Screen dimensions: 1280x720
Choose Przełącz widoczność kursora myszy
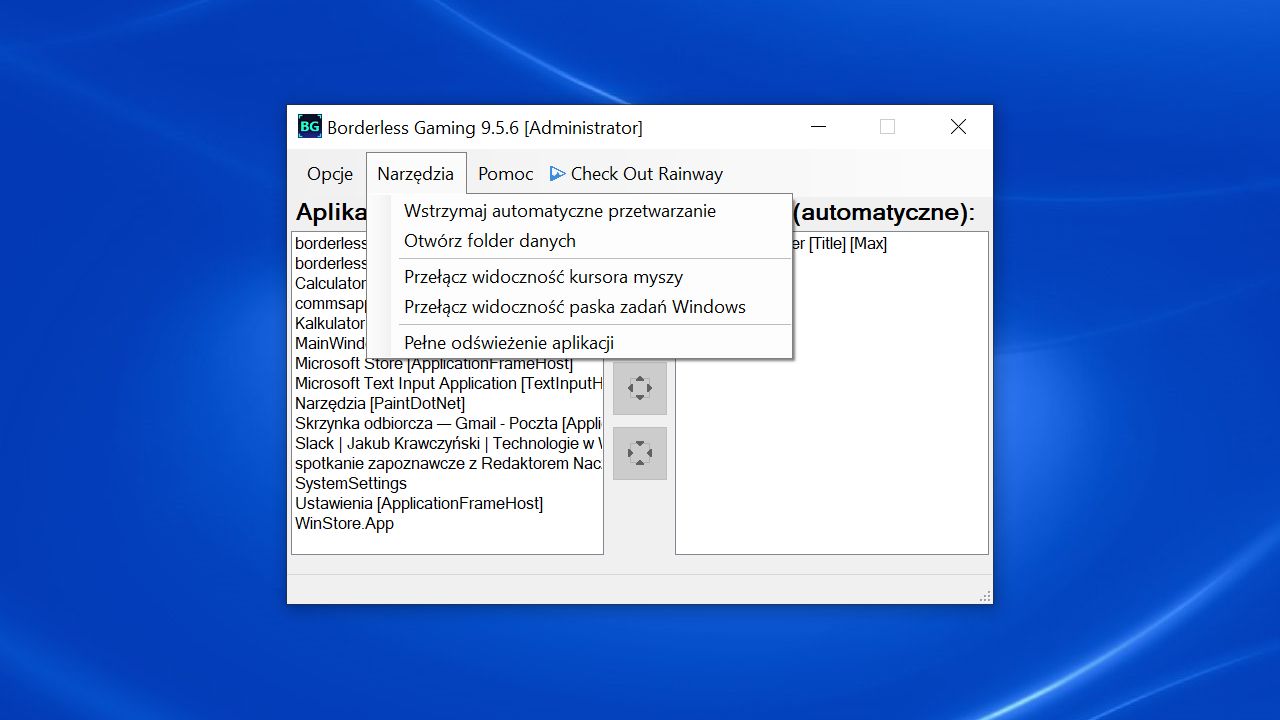(580, 277)
